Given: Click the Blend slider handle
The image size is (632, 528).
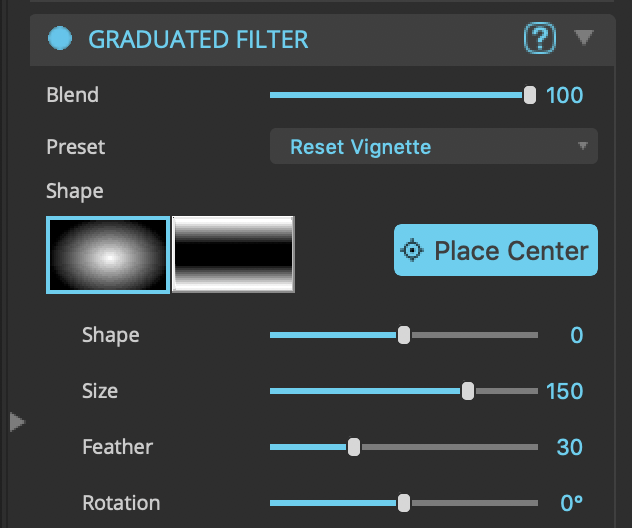Looking at the screenshot, I should point(530,95).
